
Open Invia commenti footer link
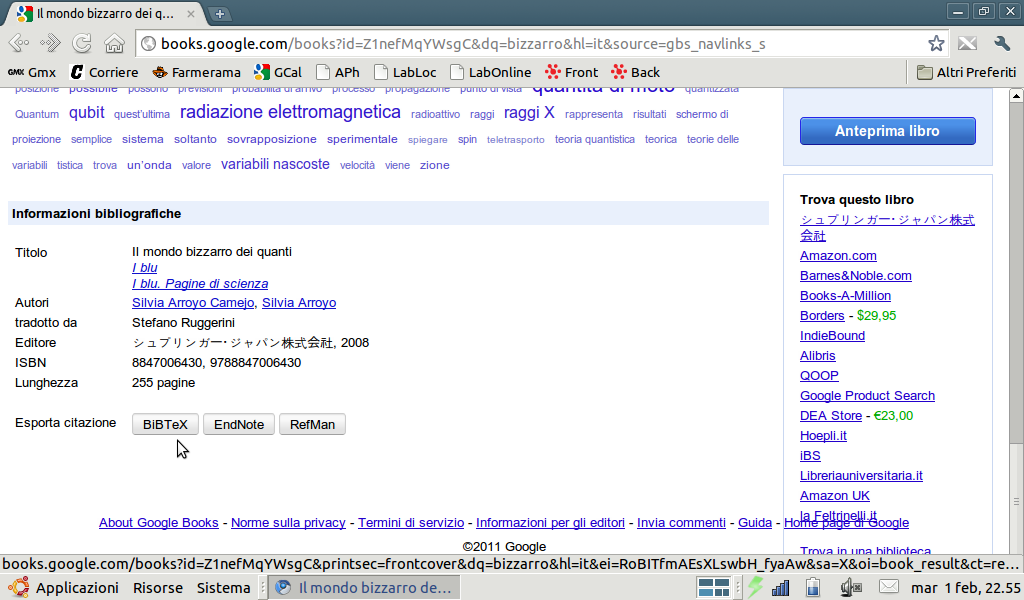[681, 523]
